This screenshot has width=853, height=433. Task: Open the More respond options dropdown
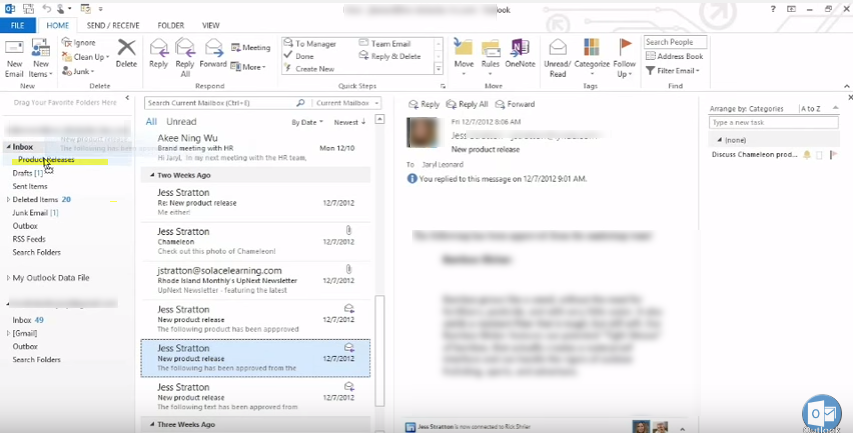click(x=248, y=67)
